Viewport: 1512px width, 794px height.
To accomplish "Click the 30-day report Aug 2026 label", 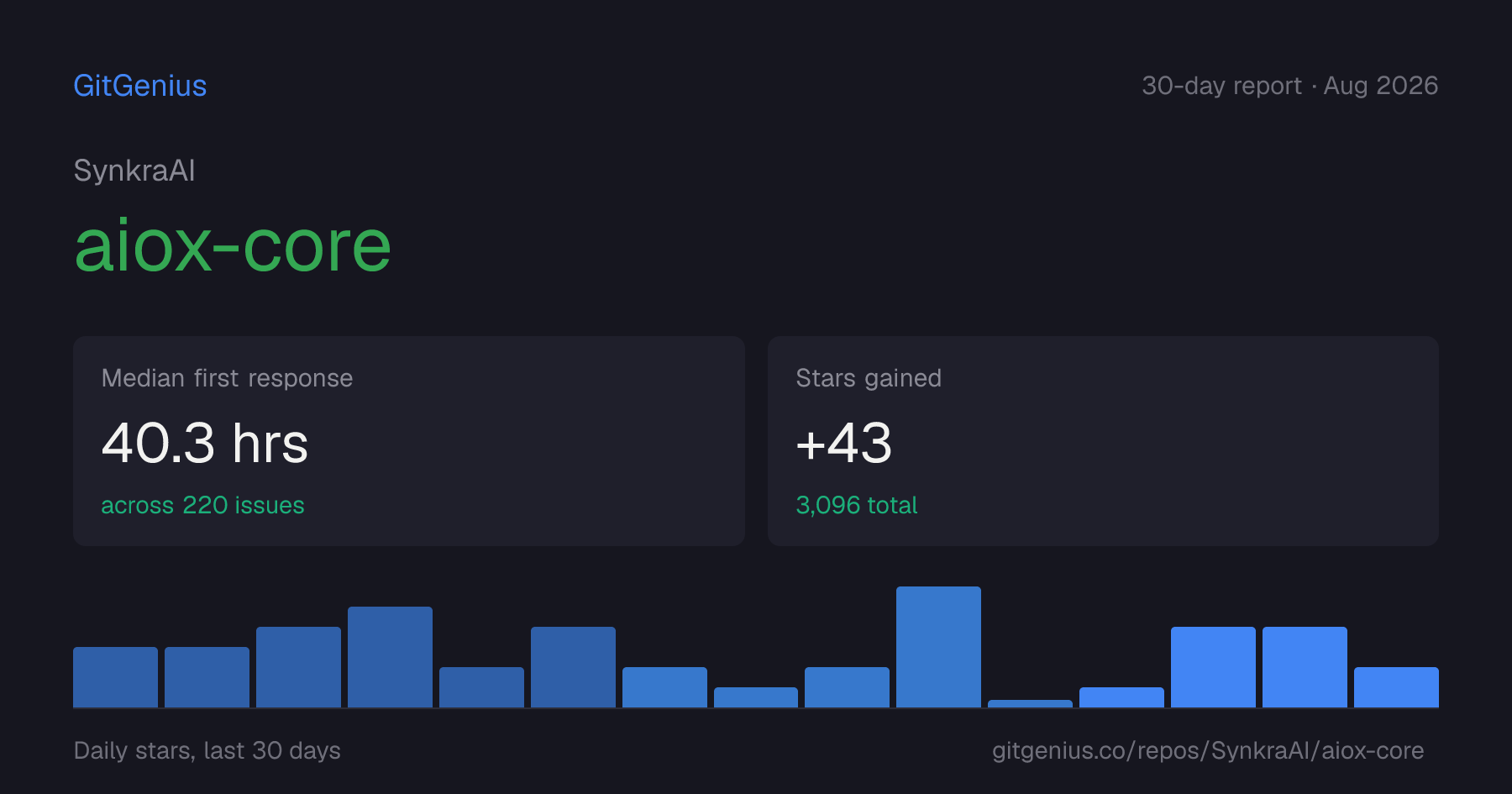I will pos(1289,86).
